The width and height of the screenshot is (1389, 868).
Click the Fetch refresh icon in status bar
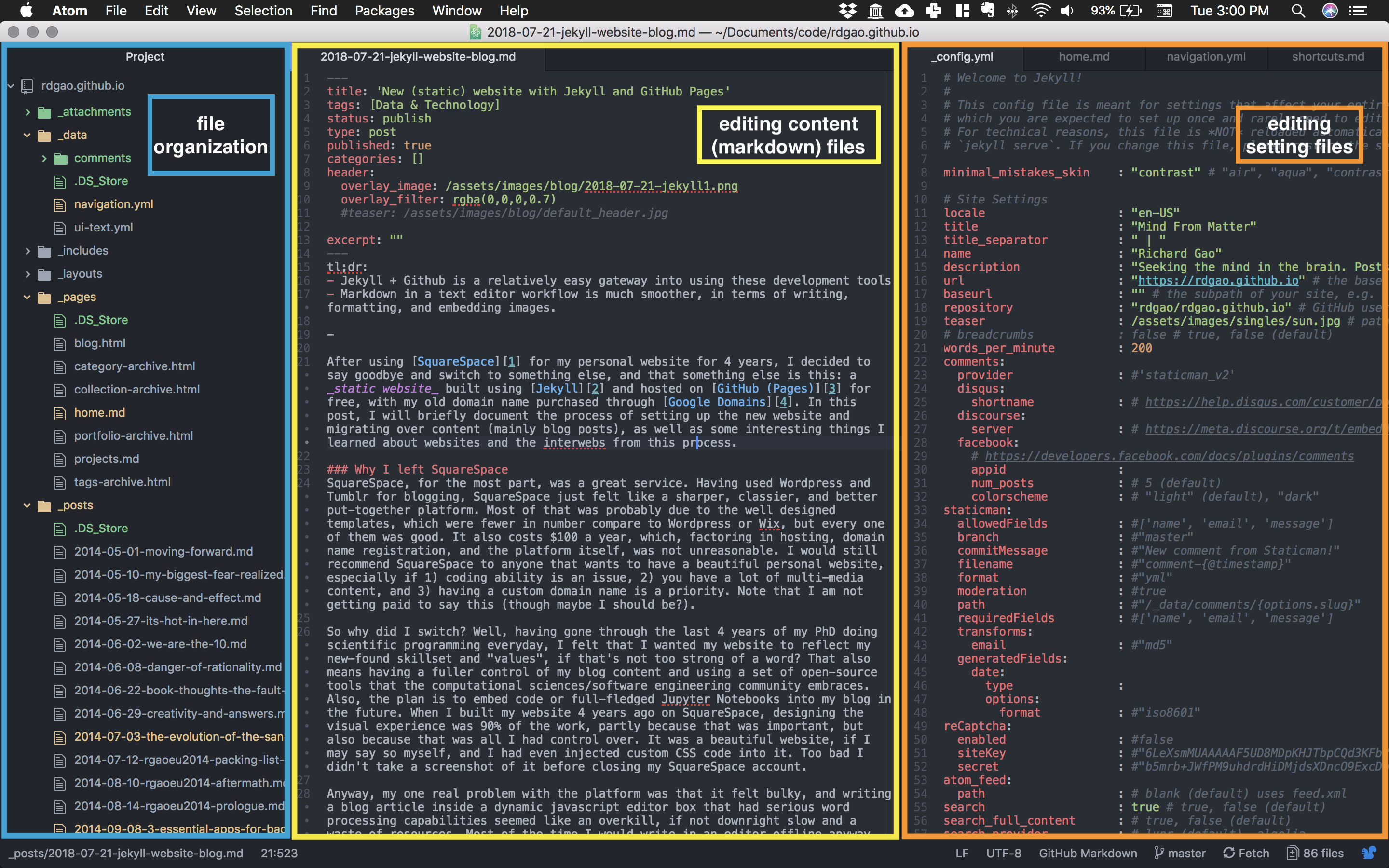1229,853
